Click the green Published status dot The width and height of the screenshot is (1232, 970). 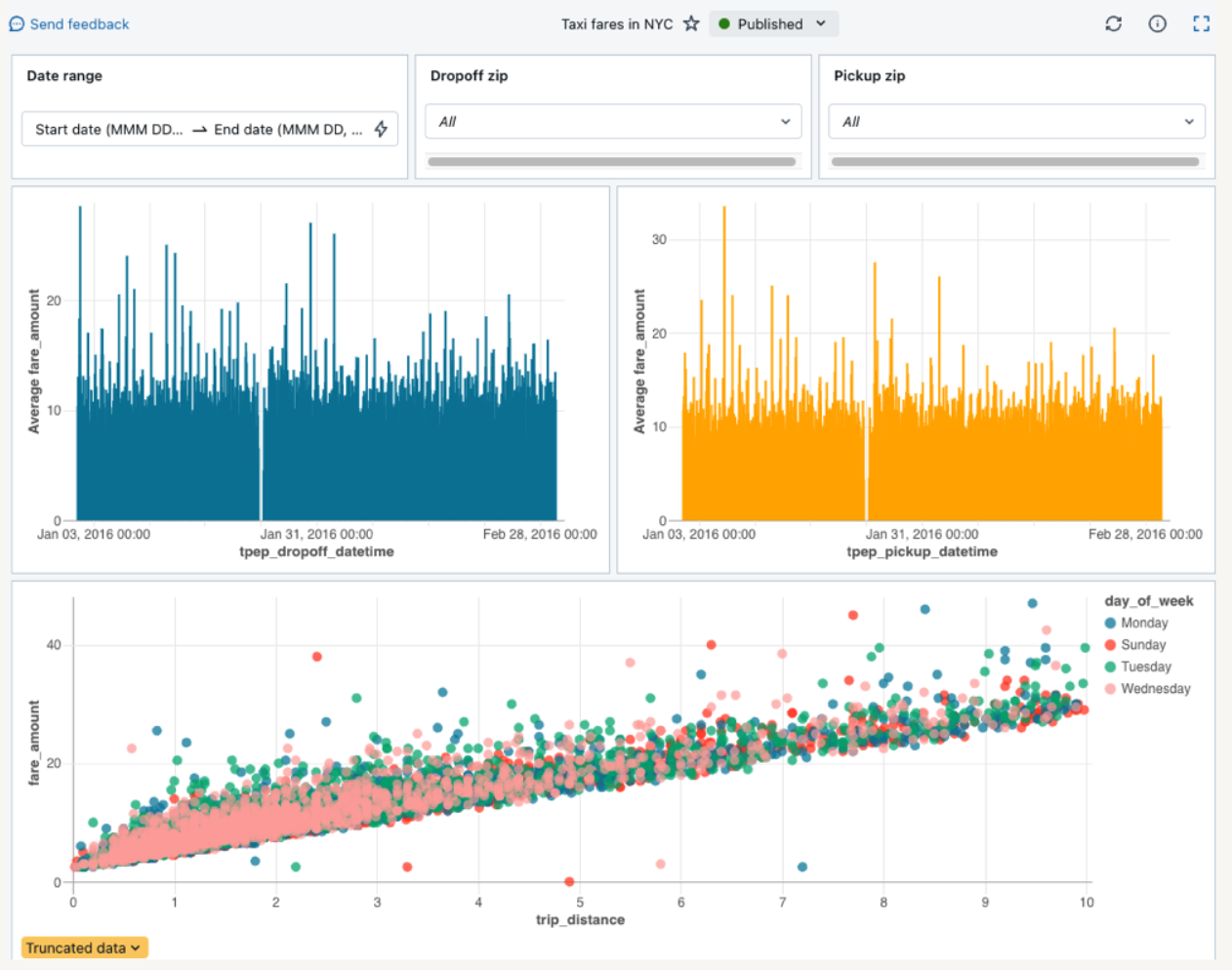click(723, 23)
